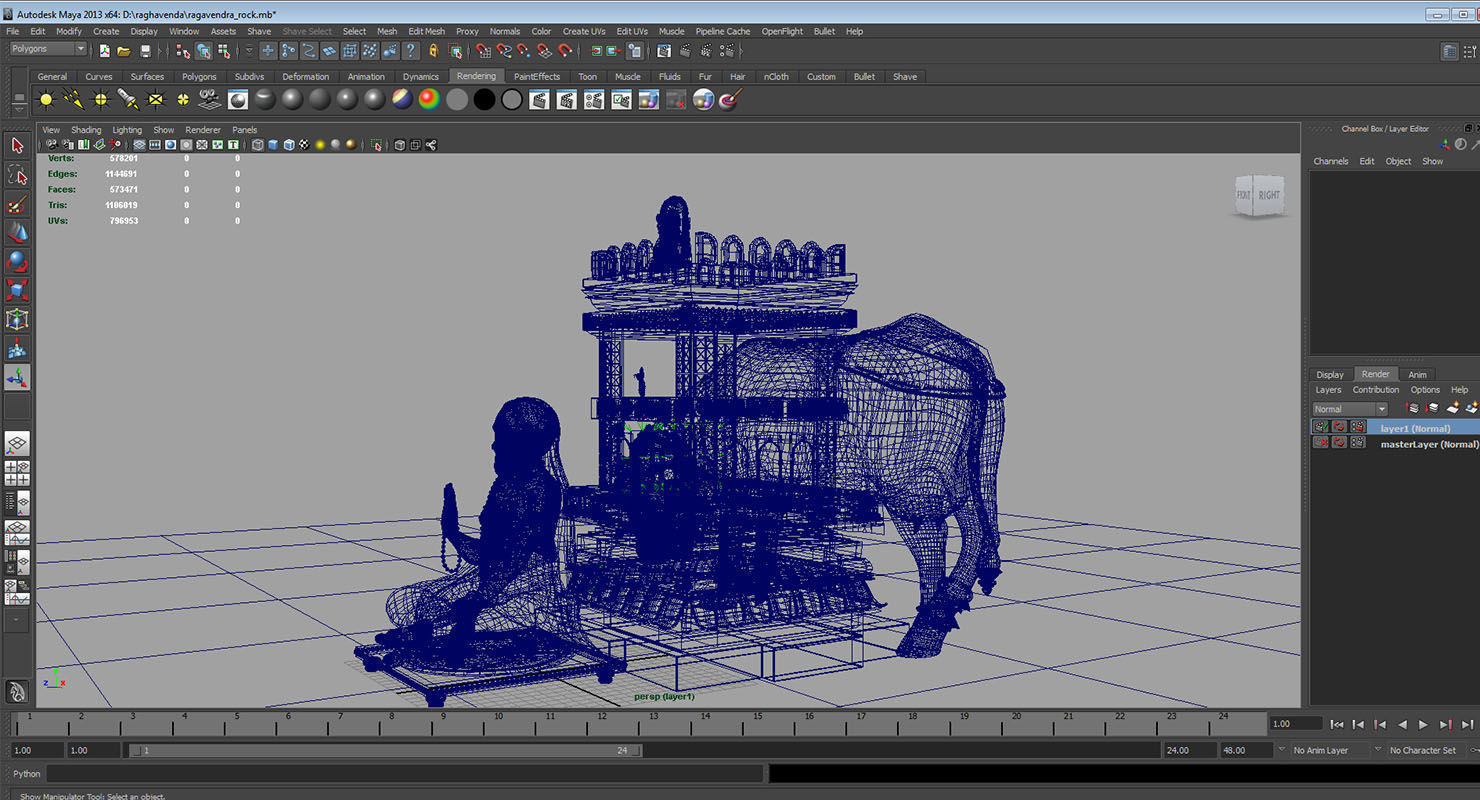Image resolution: width=1480 pixels, height=800 pixels.
Task: Go to start of playback range
Action: (x=1337, y=724)
